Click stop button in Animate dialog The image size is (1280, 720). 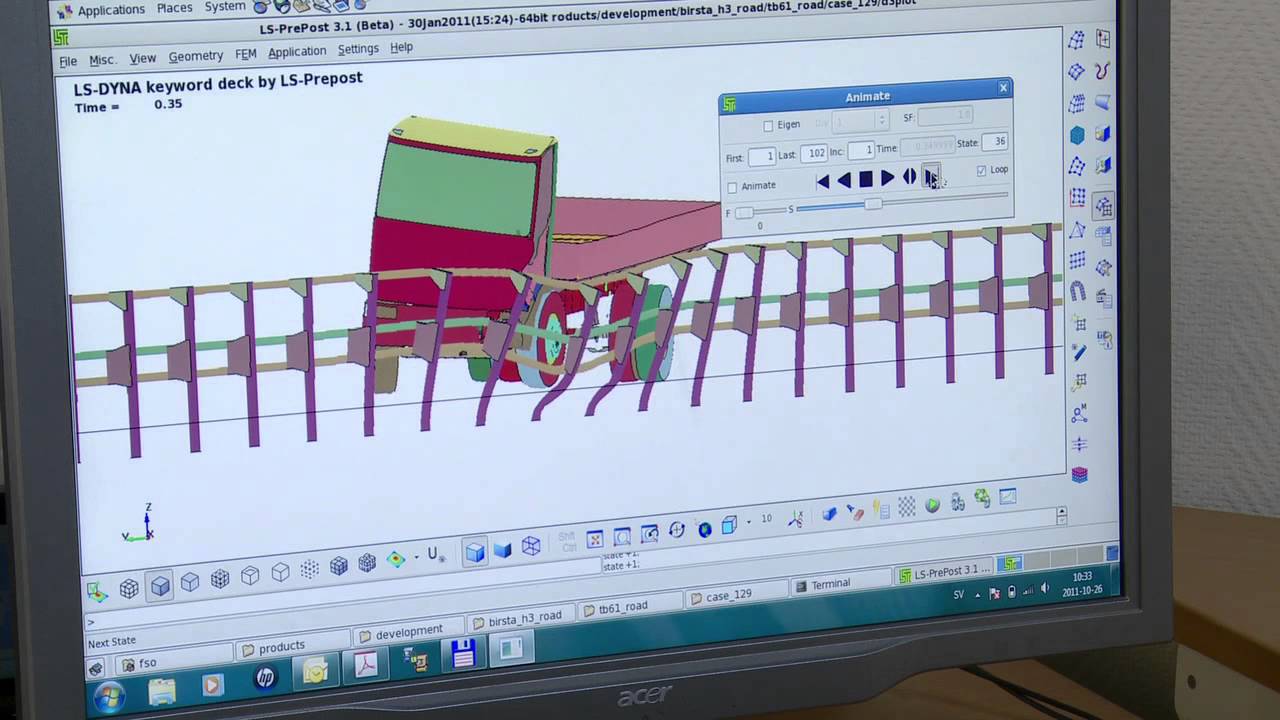point(865,179)
